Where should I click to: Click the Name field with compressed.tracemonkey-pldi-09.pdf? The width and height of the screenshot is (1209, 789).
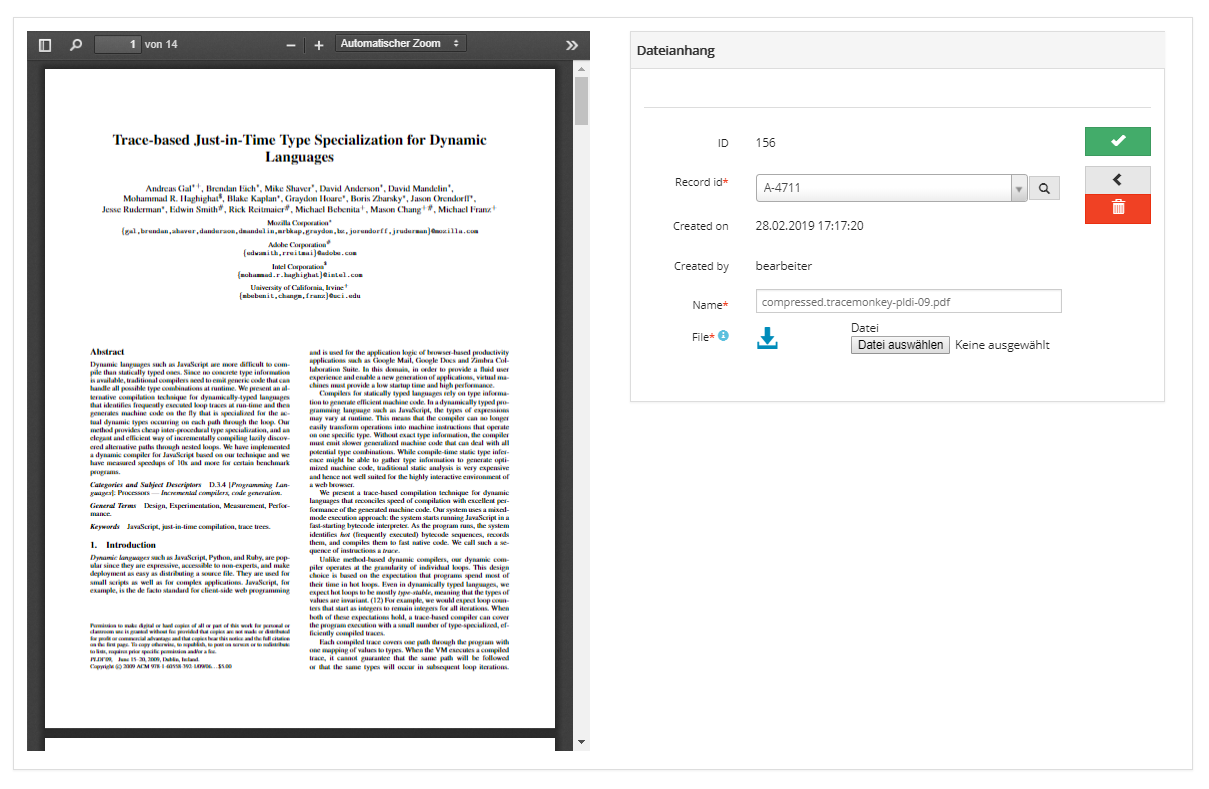point(908,301)
